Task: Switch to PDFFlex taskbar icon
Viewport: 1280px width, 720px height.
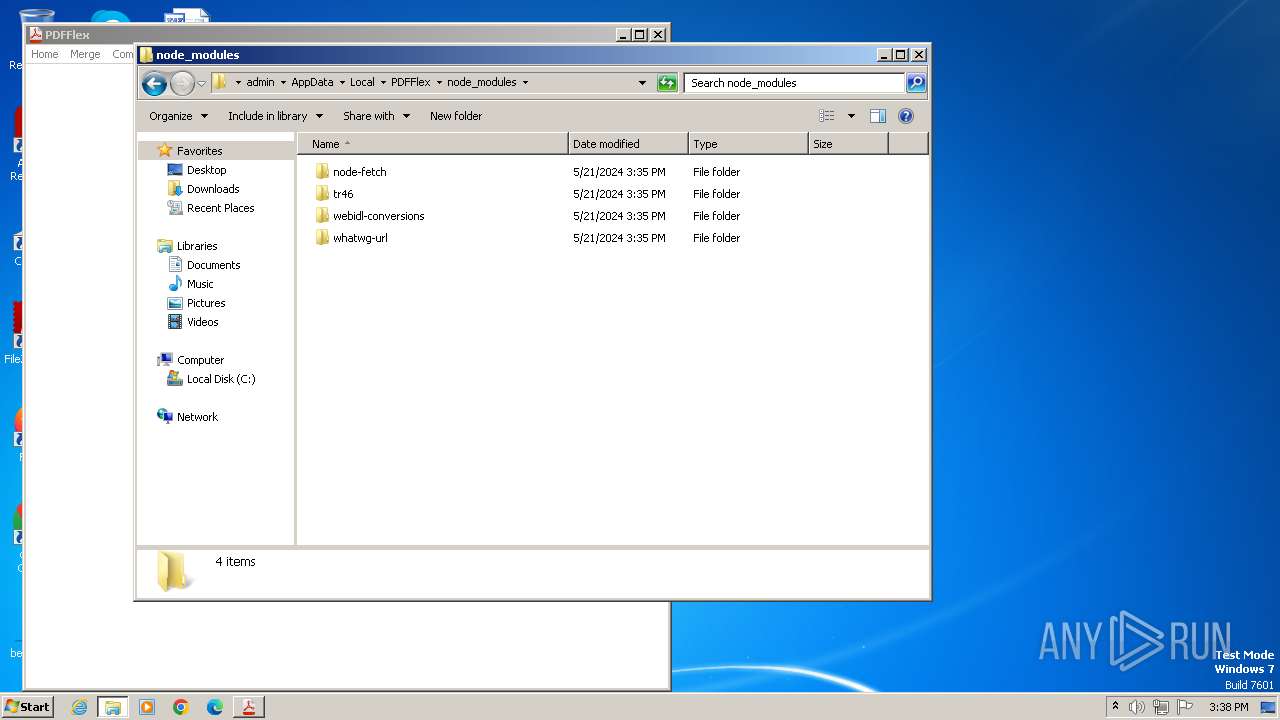Action: point(249,707)
